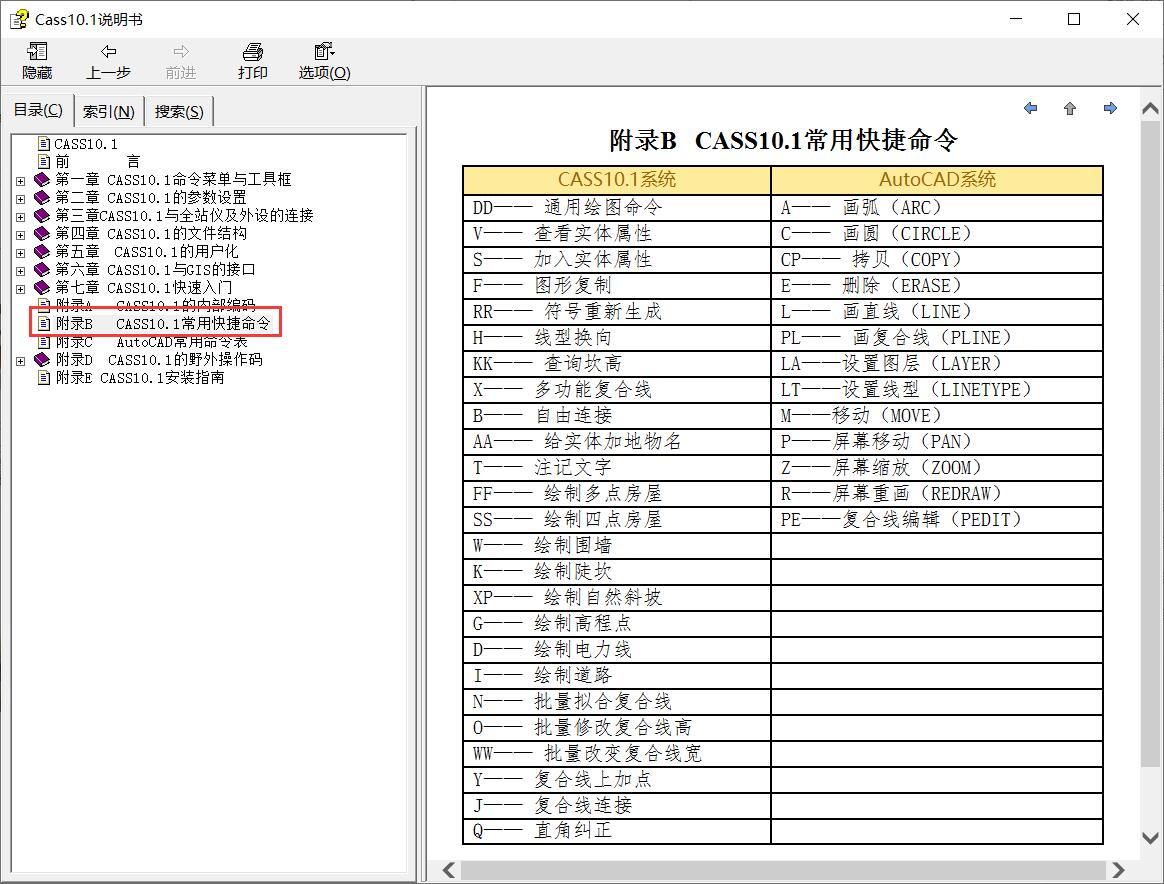1164x884 pixels.
Task: Open 第三章 CASS10.1与全站仪及外设的连接
Action: (184, 215)
